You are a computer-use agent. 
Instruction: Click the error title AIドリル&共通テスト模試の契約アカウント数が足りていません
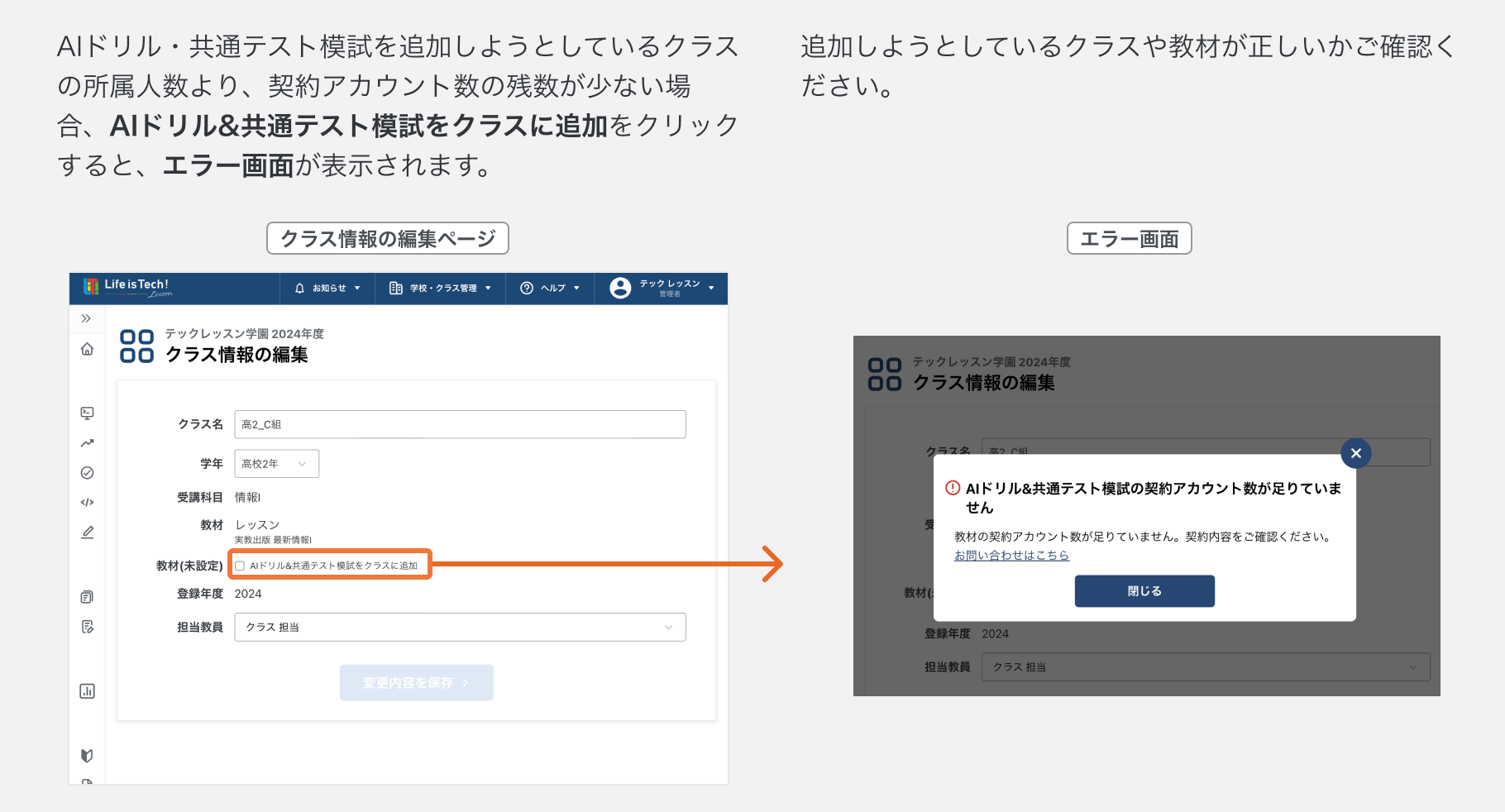1154,498
